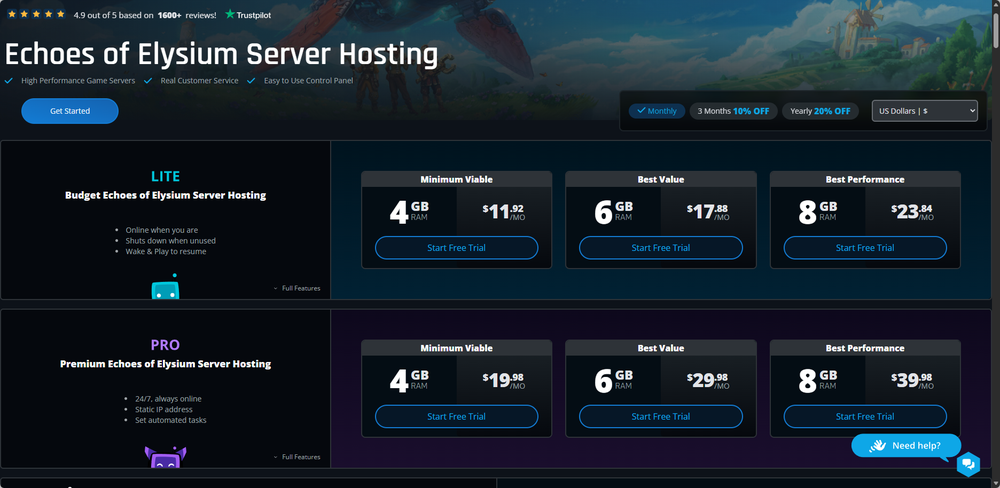
Task: Click the $39.98/MO price
Action: click(913, 381)
